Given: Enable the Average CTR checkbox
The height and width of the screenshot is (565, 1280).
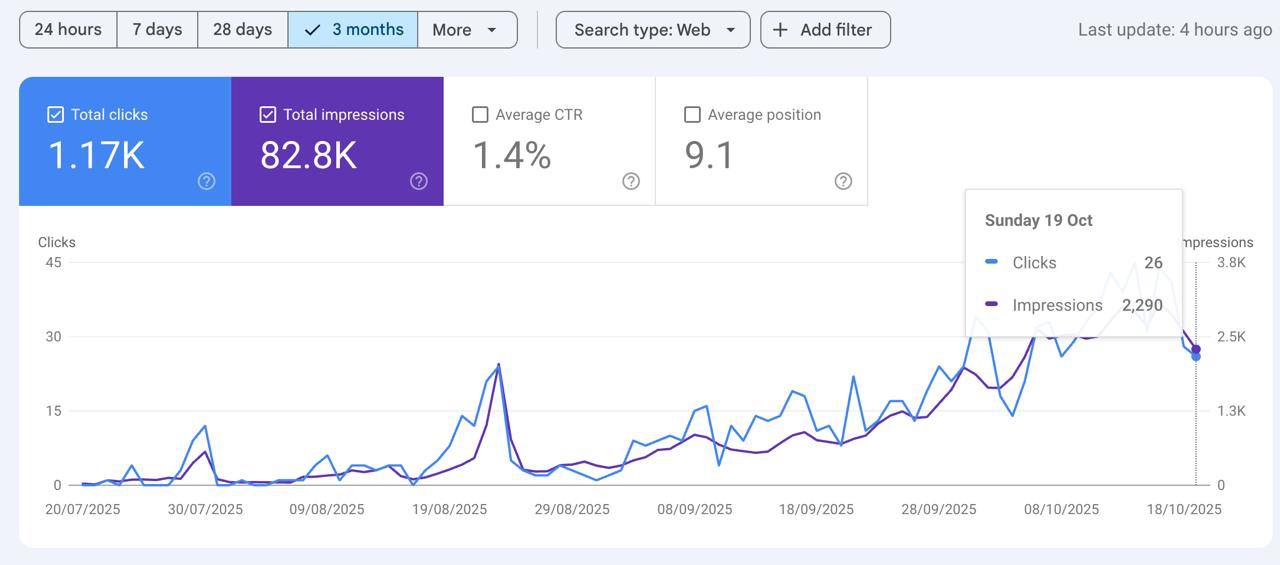Looking at the screenshot, I should click(x=480, y=115).
